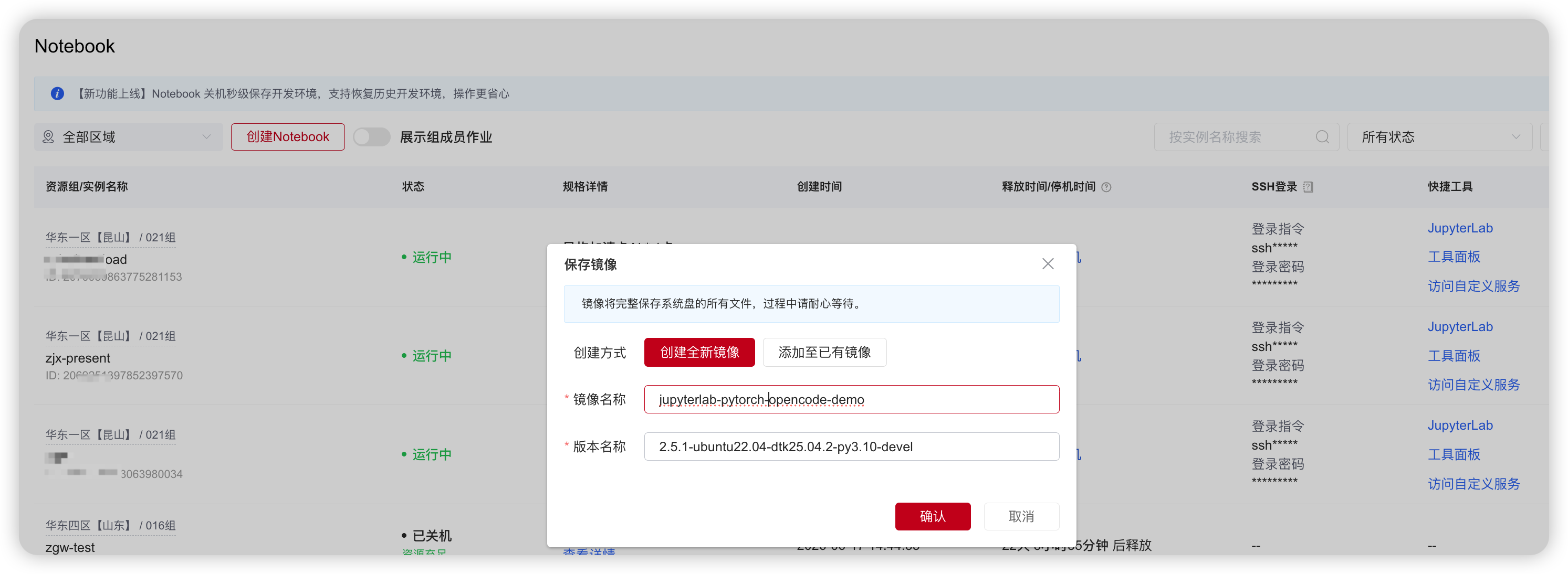Screen dimensions: 1568x574
Task: Toggle the 展示组成员作业 switch
Action: 371,137
